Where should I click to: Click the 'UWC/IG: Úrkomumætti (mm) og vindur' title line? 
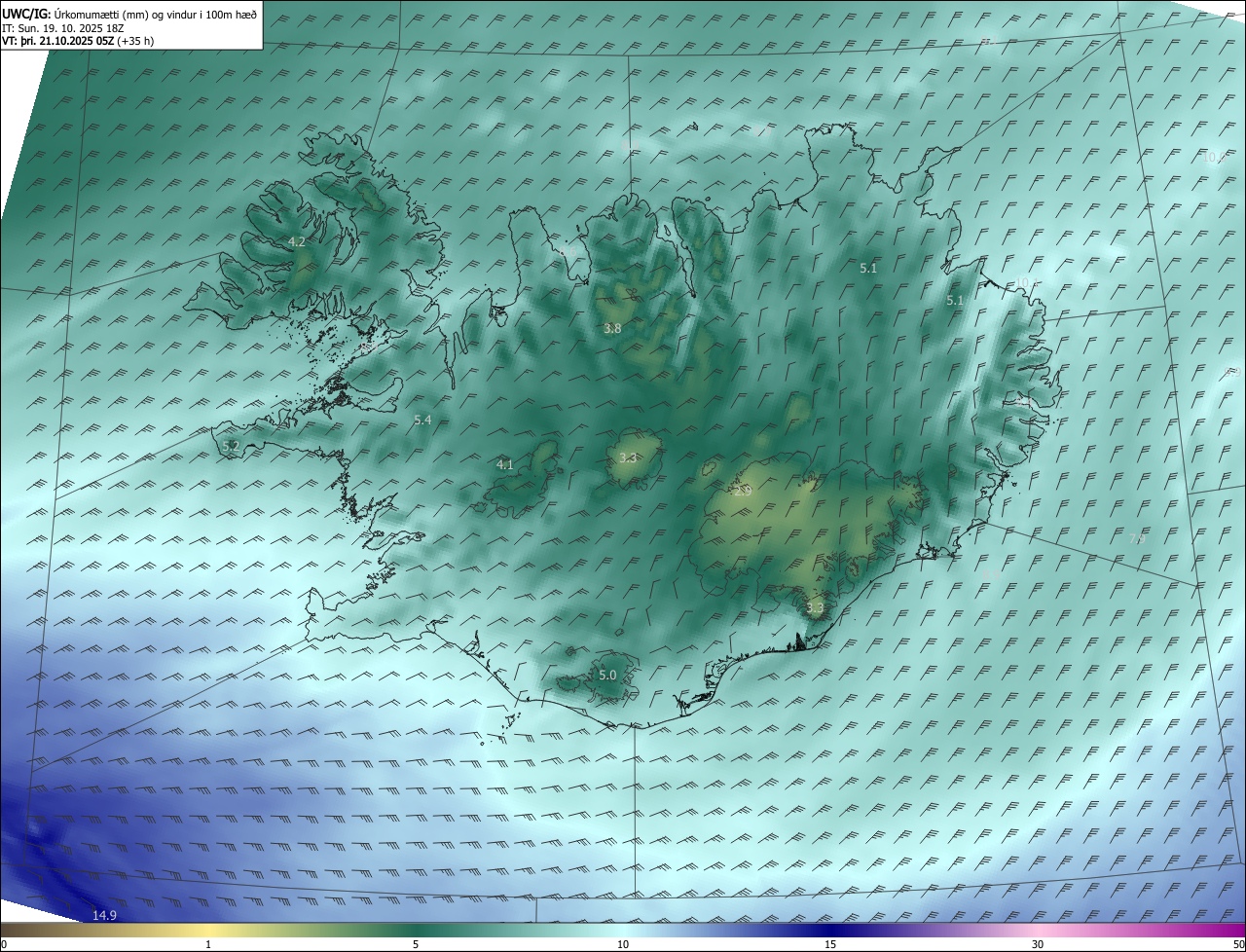pos(129,14)
